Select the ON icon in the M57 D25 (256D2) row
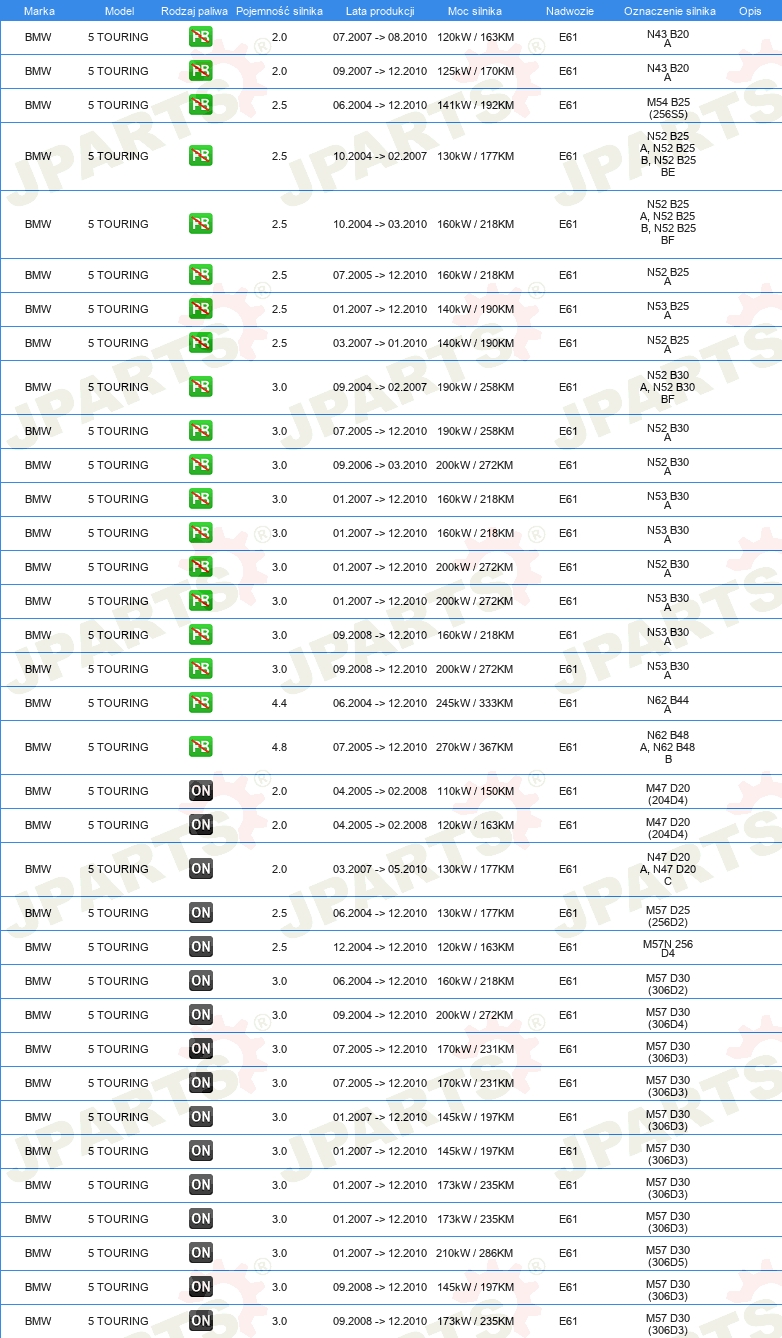Image resolution: width=782 pixels, height=1338 pixels. (x=201, y=913)
